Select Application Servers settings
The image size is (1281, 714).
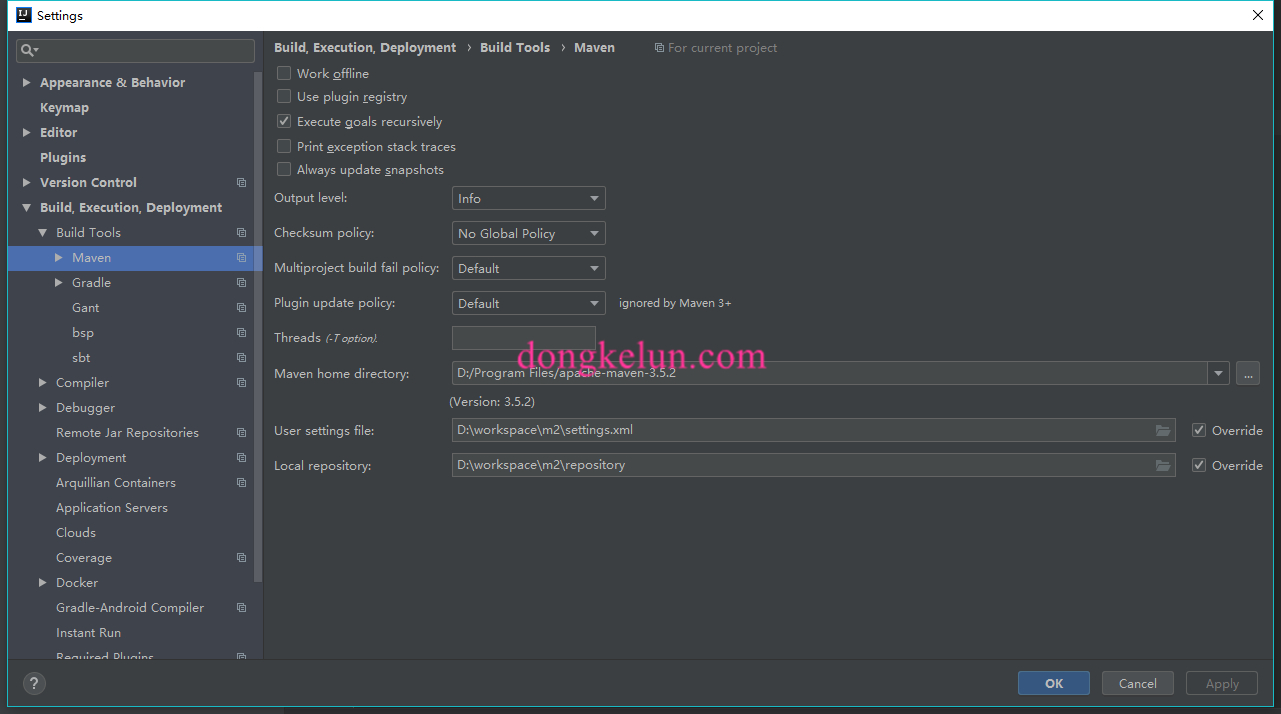point(112,508)
